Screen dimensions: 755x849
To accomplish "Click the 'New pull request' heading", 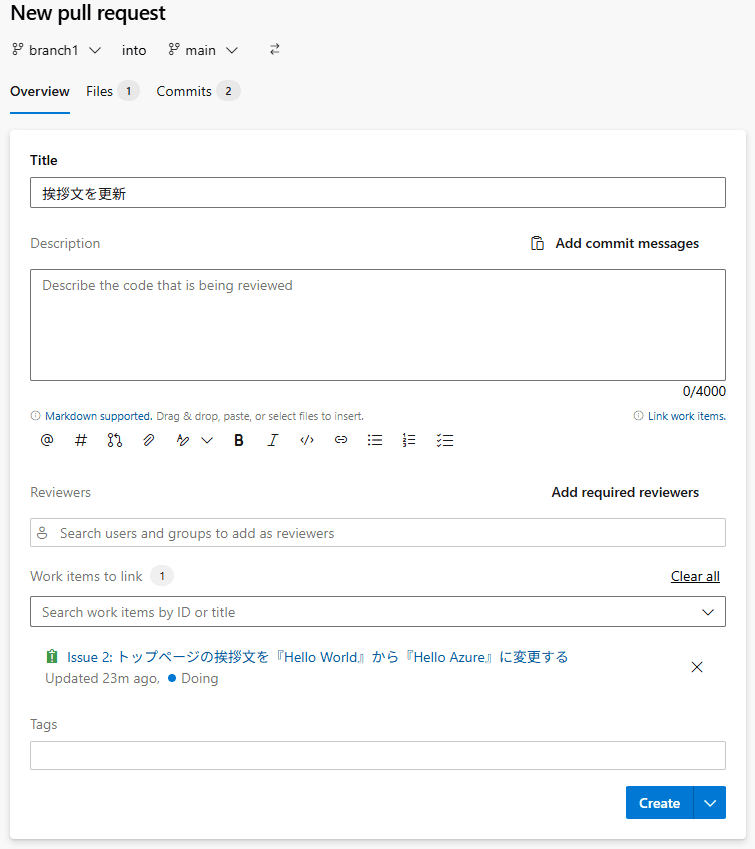I will click(x=88, y=13).
